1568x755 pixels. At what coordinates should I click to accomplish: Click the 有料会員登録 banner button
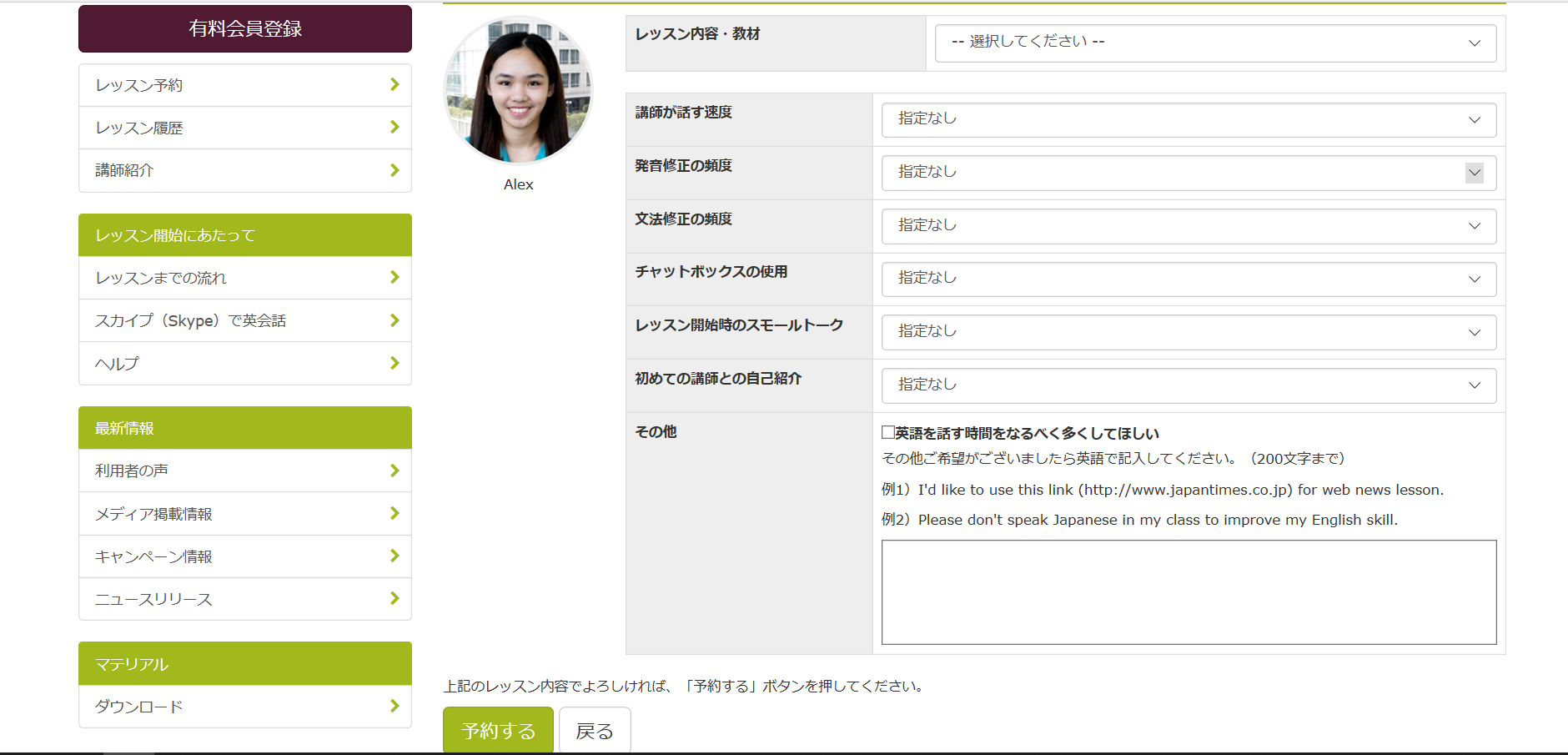click(244, 29)
